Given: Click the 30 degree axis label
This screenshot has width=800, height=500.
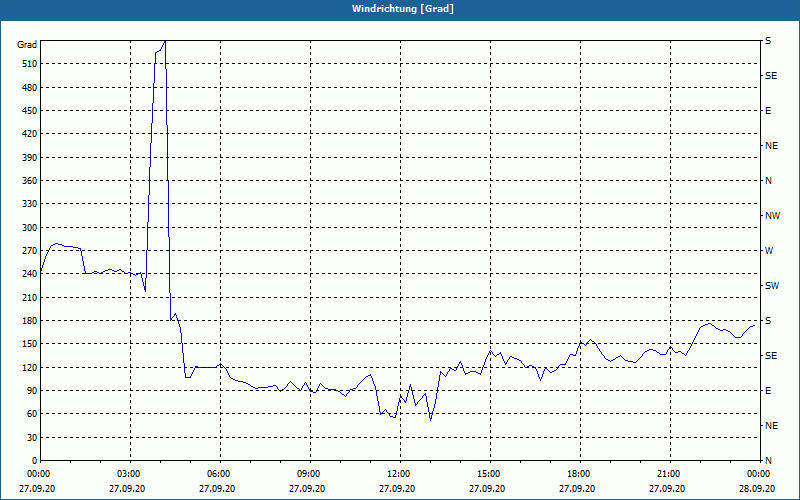Looking at the screenshot, I should point(31,438).
